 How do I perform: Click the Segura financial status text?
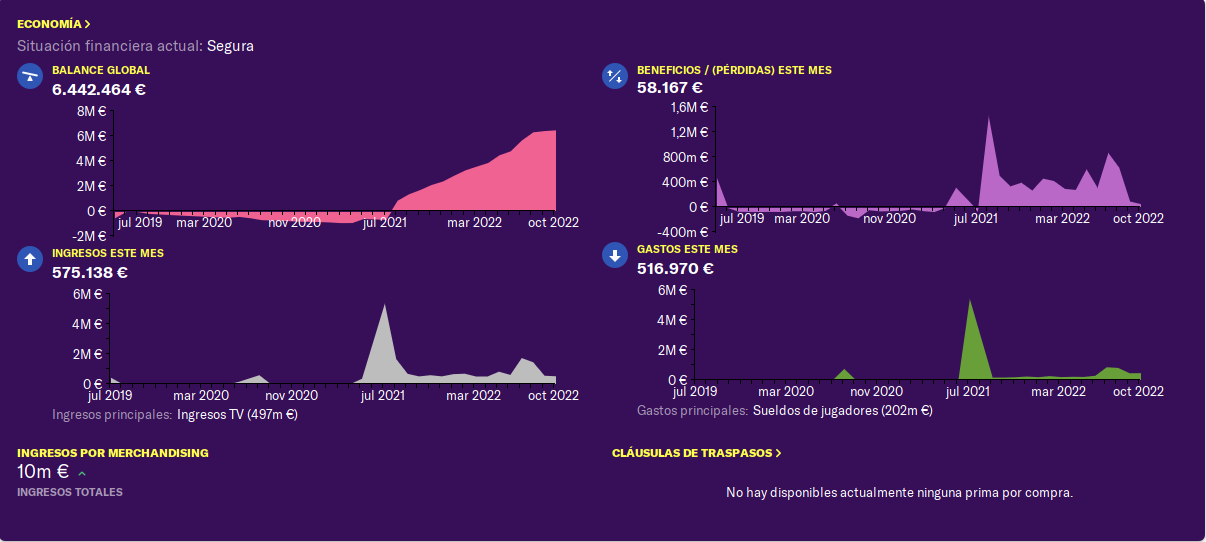pos(230,46)
